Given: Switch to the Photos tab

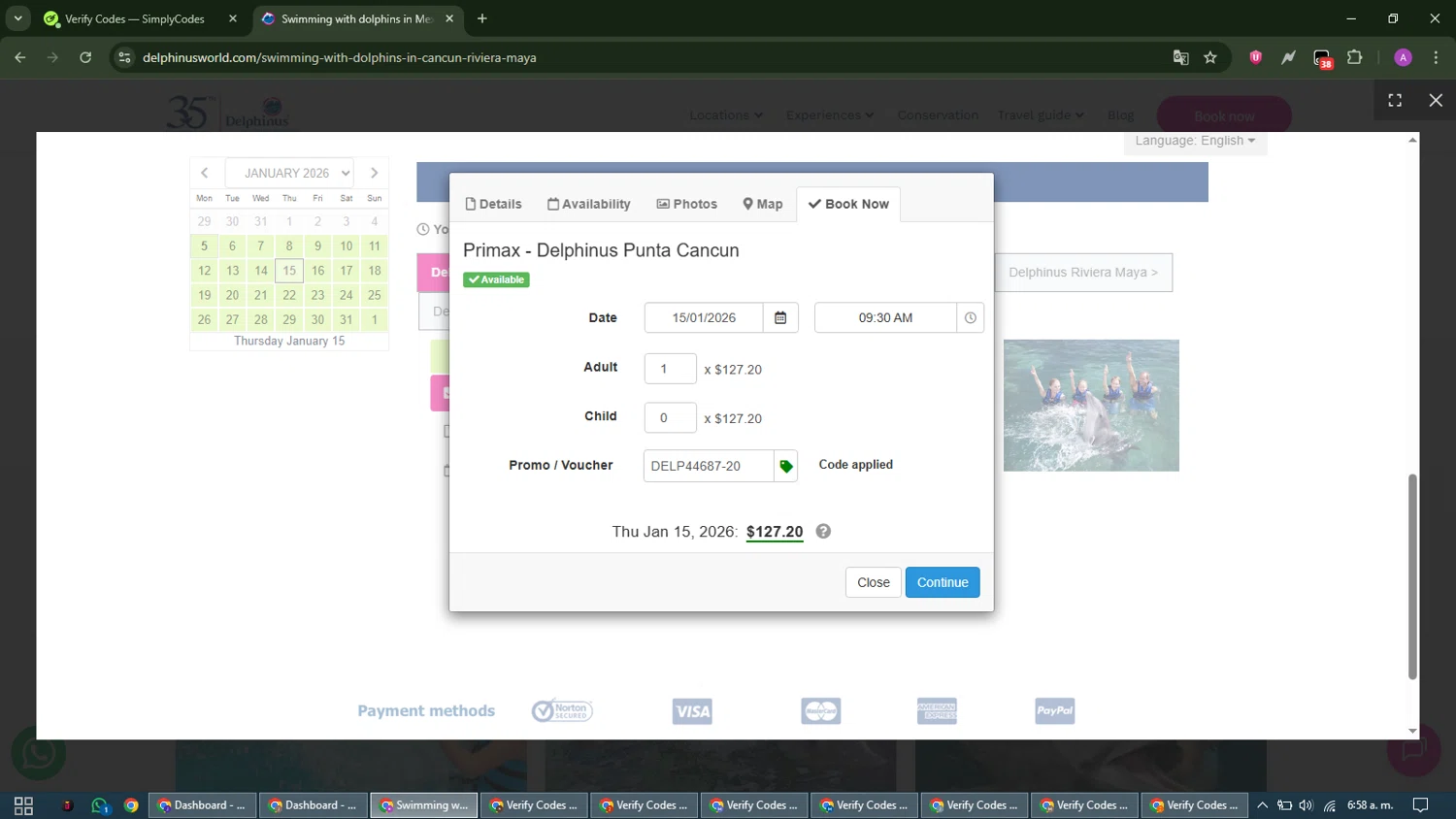Looking at the screenshot, I should tap(687, 204).
